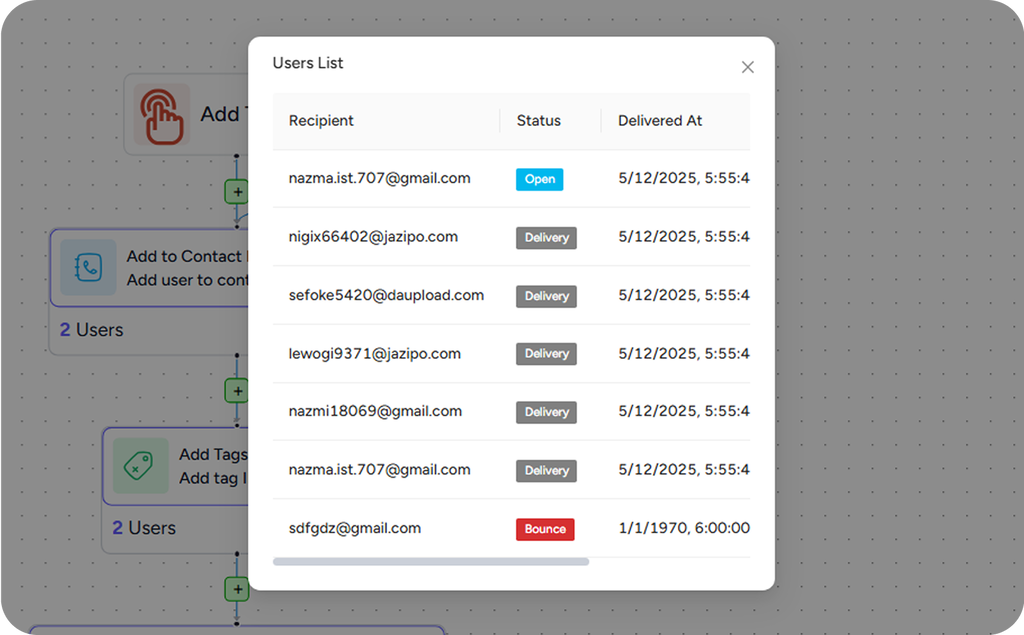
Task: Click the 1/1/1970, 6:00:00 delivered date
Action: (x=684, y=528)
